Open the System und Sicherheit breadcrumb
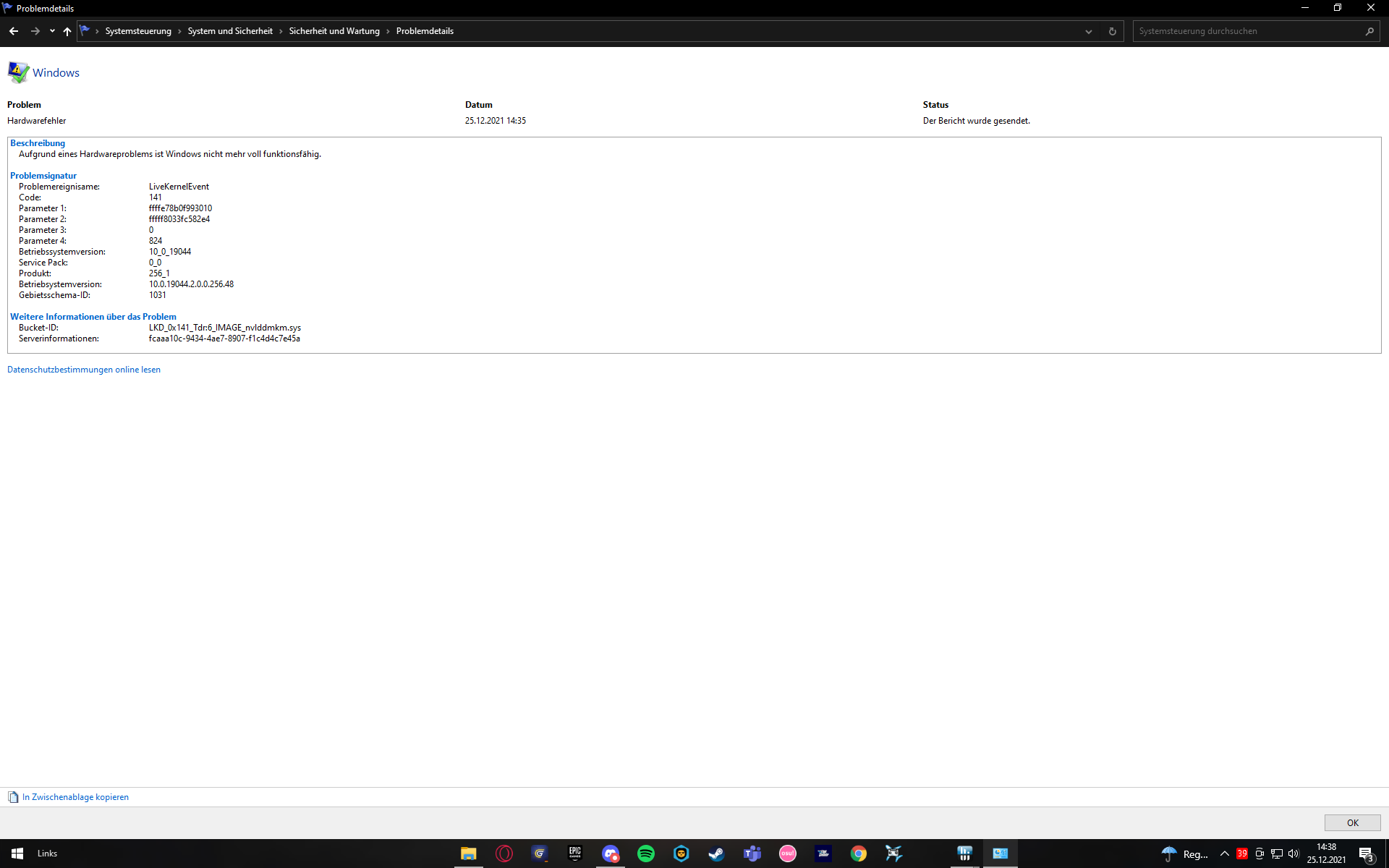This screenshot has width=1389, height=868. pyautogui.click(x=230, y=31)
